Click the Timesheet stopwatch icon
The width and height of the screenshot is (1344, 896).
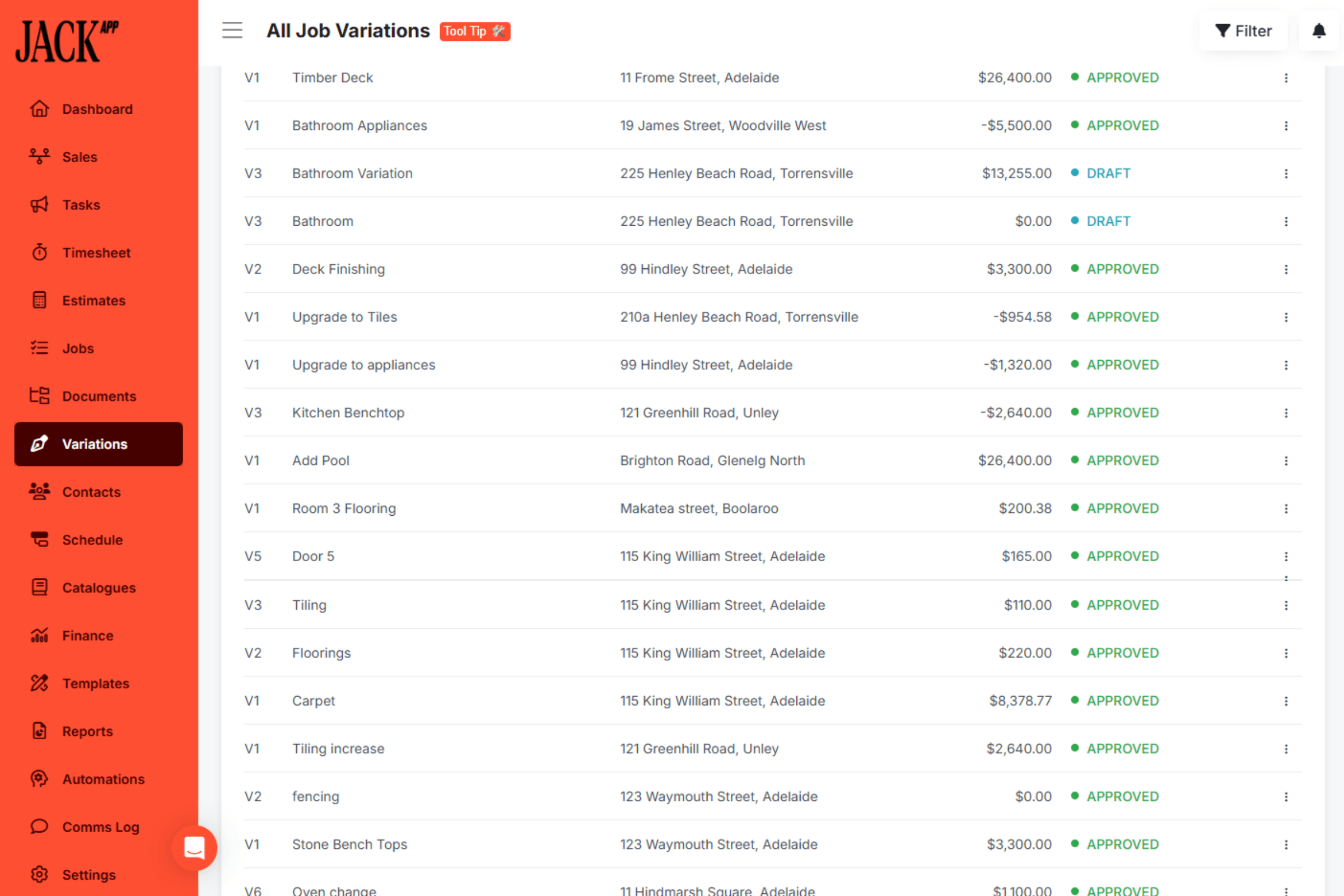coord(39,253)
